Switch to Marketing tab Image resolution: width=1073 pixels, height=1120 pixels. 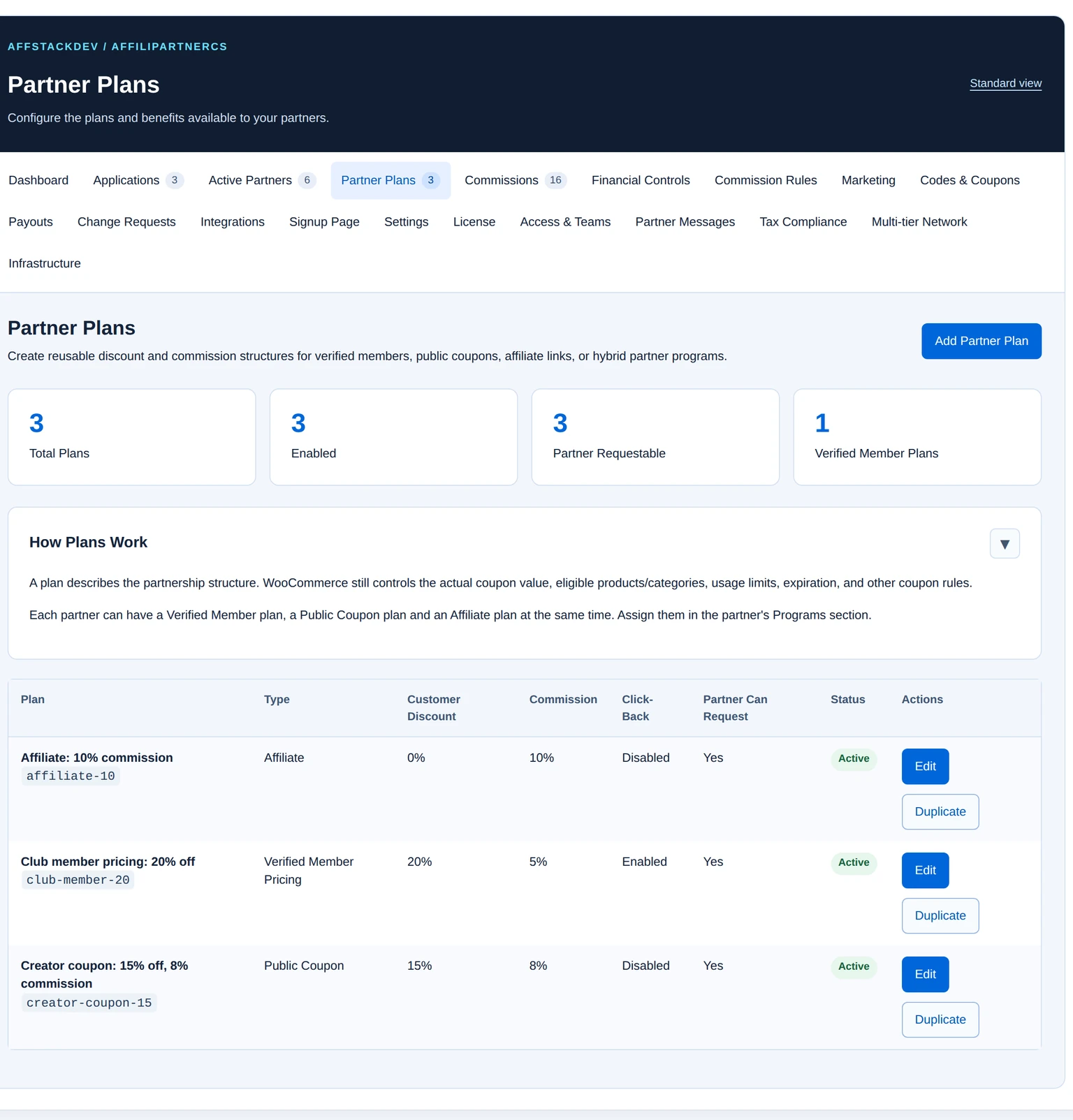tap(868, 180)
